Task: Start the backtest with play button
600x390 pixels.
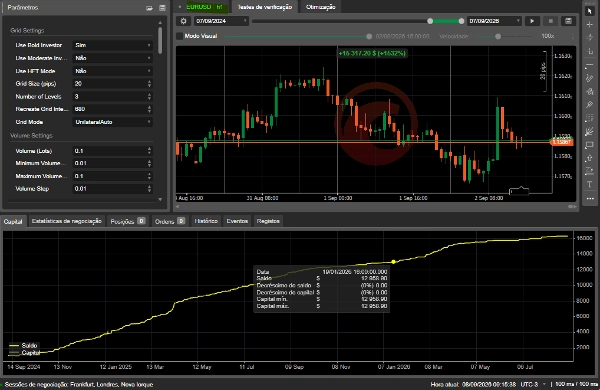Action: [x=532, y=21]
